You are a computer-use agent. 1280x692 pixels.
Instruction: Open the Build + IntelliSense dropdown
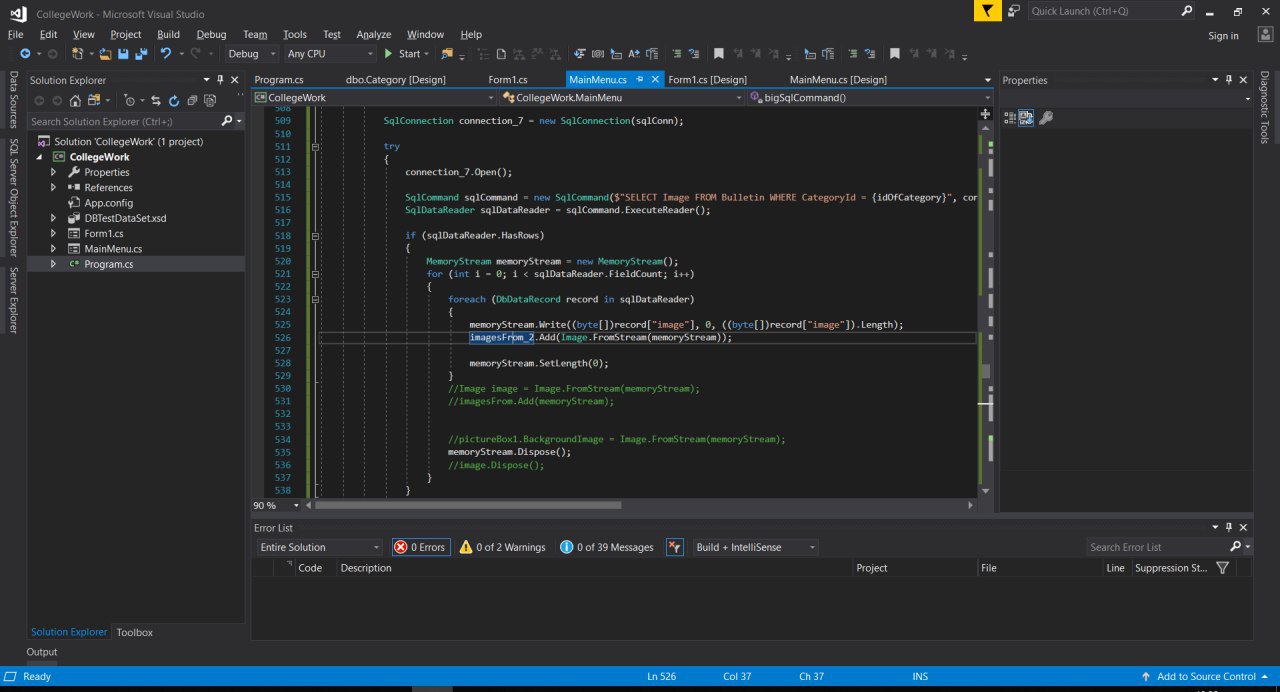coord(755,547)
